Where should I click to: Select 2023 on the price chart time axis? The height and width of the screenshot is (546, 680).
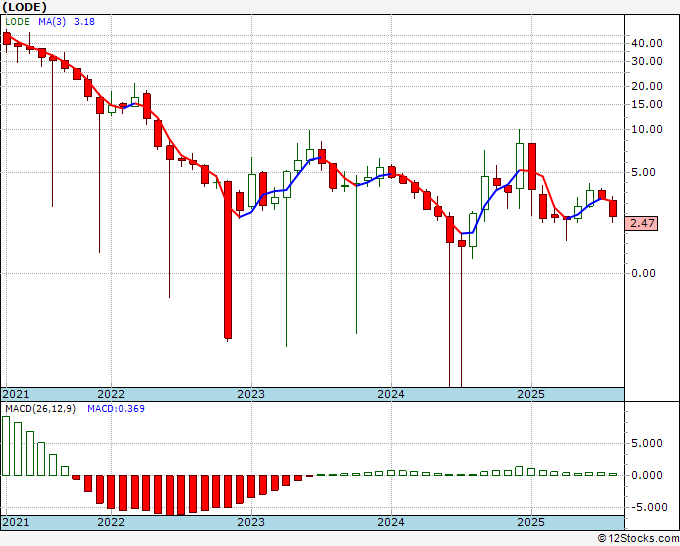point(251,394)
